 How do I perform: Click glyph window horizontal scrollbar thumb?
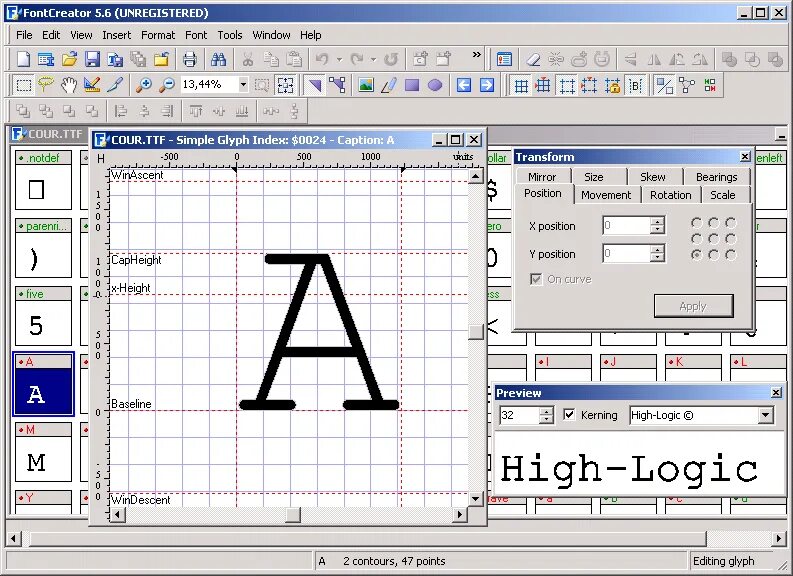(293, 514)
